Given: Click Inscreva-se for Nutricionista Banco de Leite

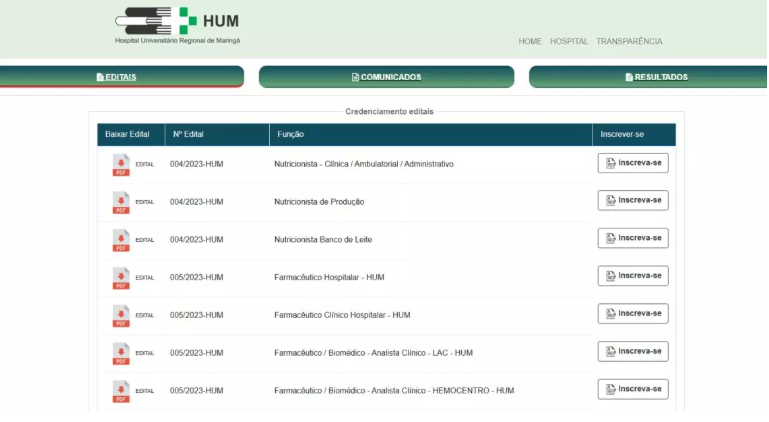Looking at the screenshot, I should click(633, 238).
